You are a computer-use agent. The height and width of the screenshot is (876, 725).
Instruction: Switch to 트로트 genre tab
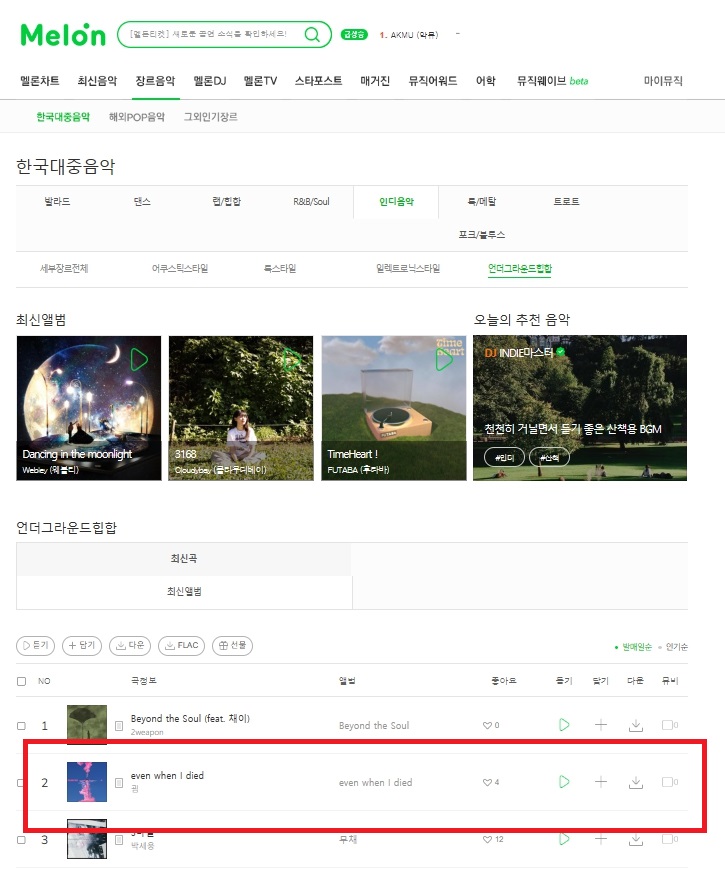[x=566, y=202]
